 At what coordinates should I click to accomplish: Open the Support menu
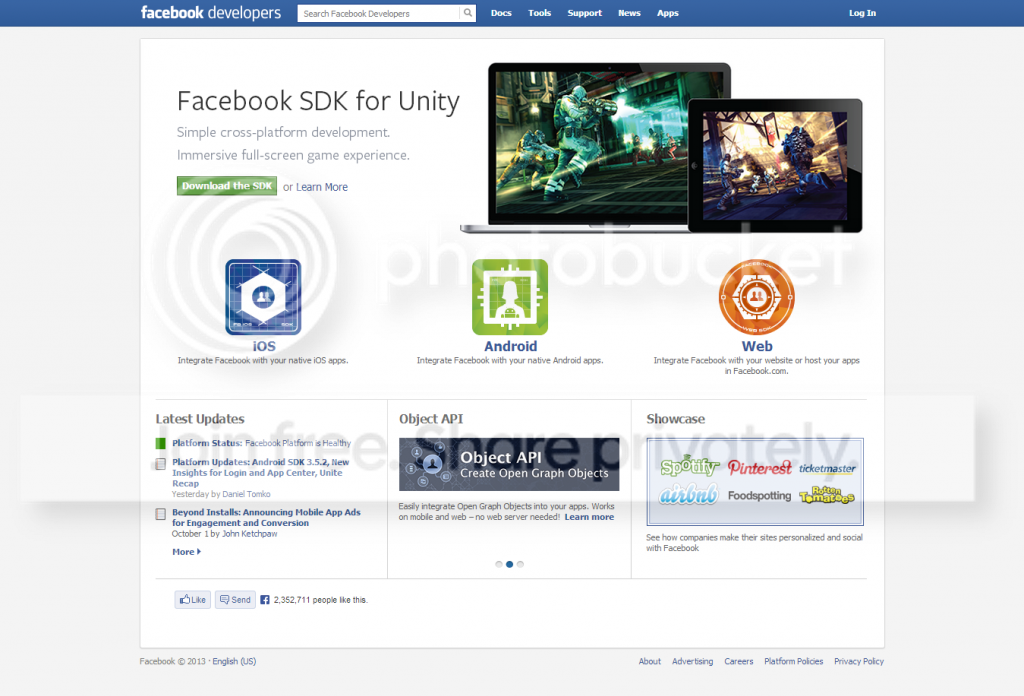tap(584, 13)
